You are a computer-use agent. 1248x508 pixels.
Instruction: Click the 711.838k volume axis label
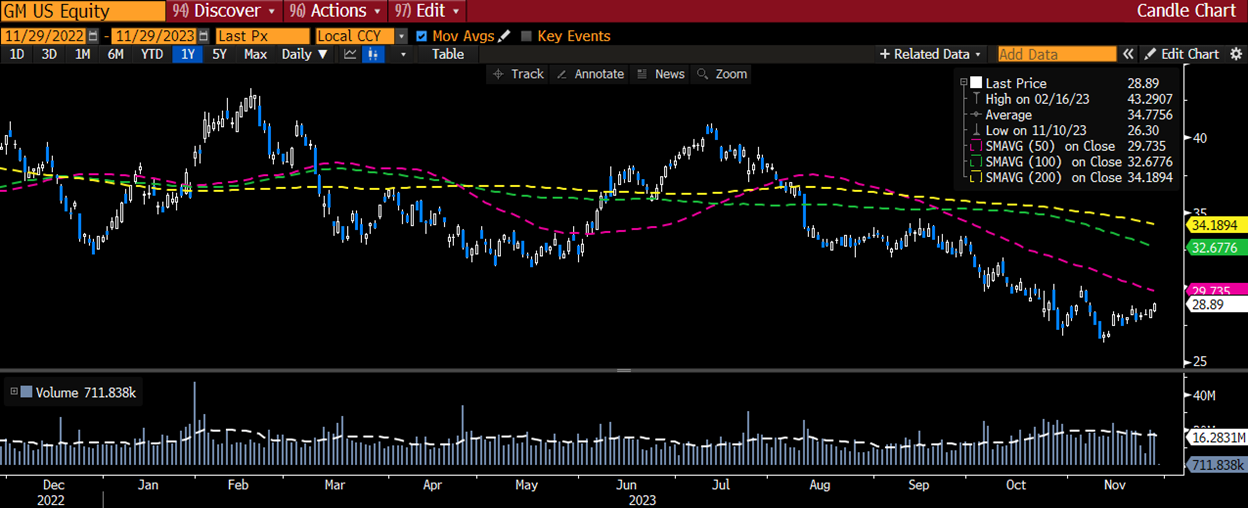(1216, 465)
